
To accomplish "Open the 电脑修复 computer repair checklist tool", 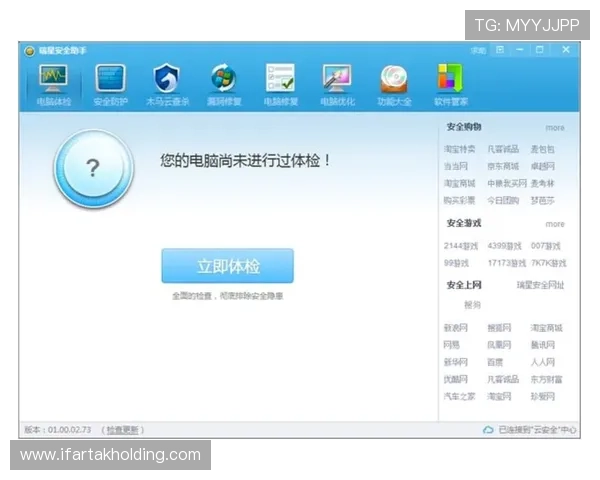I will 280,86.
